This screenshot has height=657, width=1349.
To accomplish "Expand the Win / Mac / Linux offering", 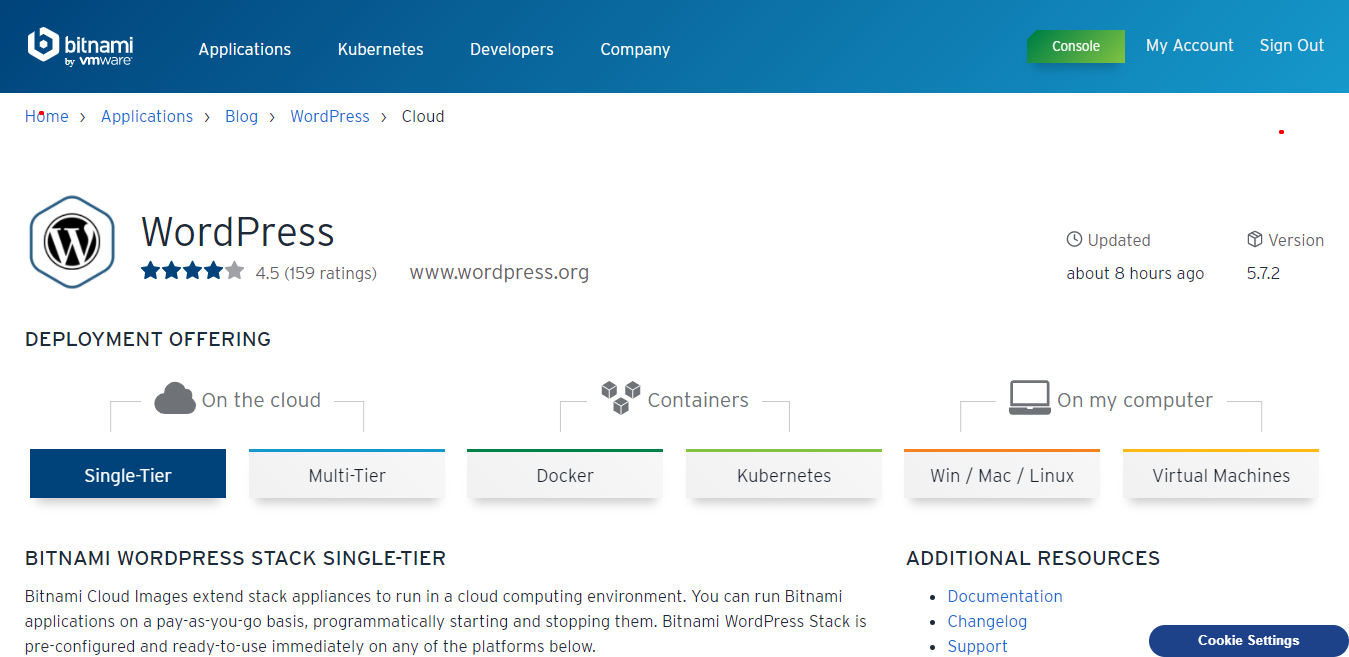I will click(1001, 475).
